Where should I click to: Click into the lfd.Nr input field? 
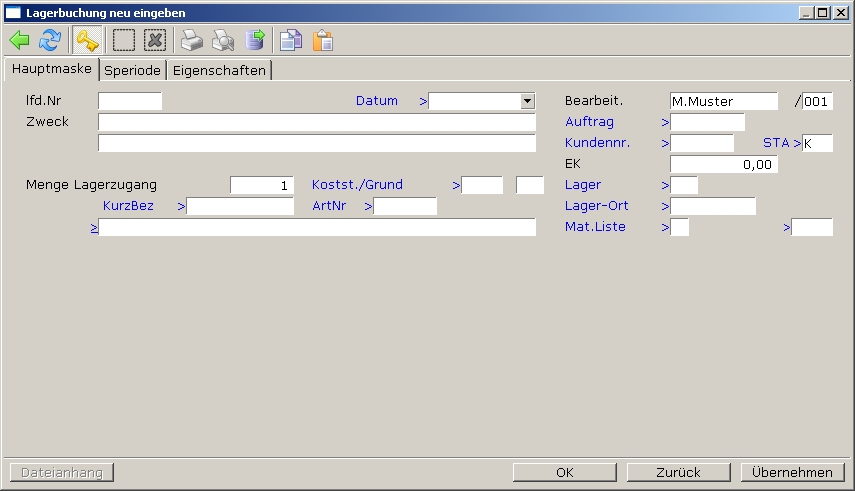click(x=130, y=101)
